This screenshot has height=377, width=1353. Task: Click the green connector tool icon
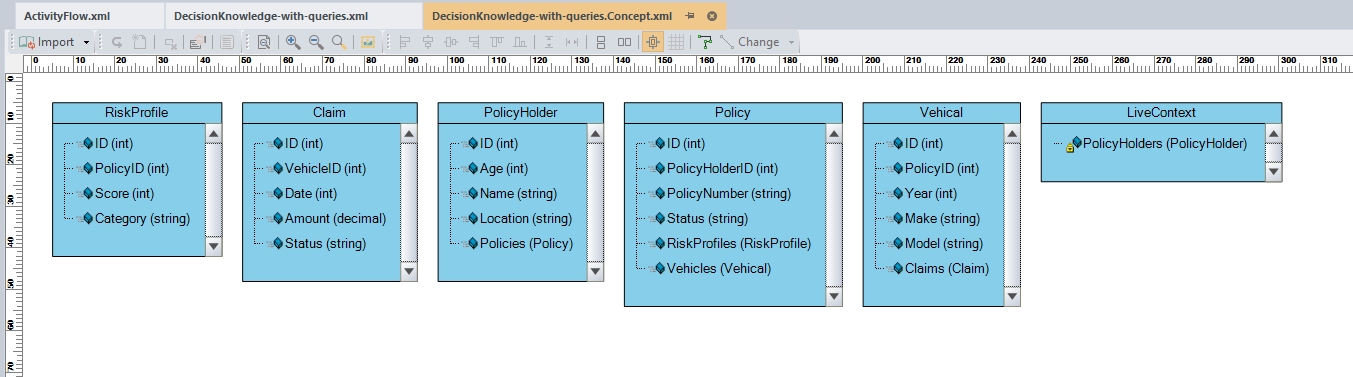point(706,42)
